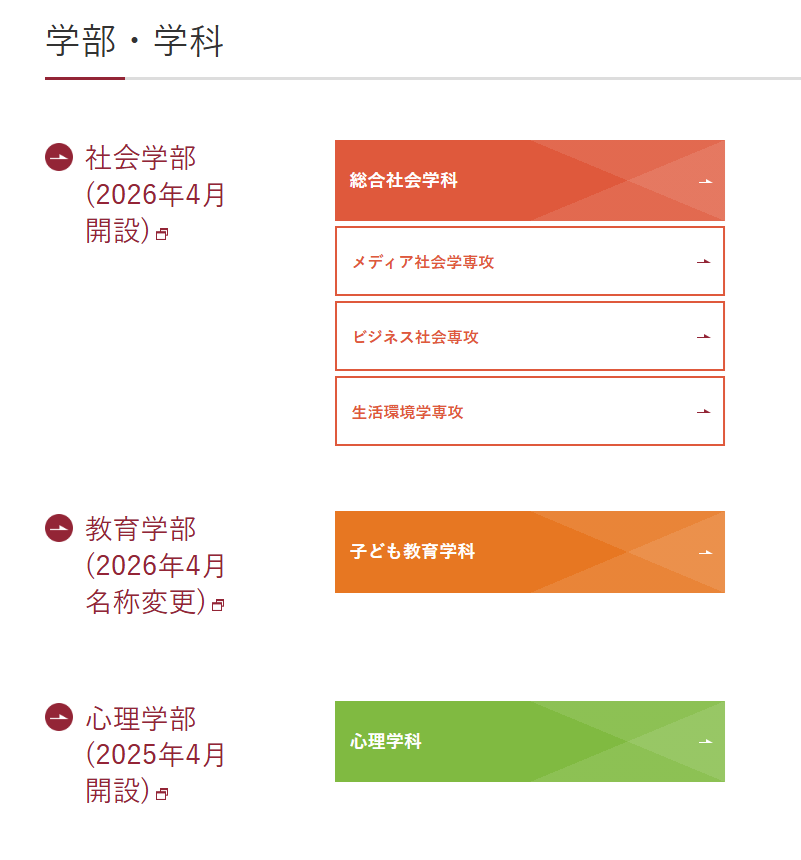The width and height of the screenshot is (801, 860).
Task: Click the external window icon after 社会学部 開設)
Action: [162, 235]
